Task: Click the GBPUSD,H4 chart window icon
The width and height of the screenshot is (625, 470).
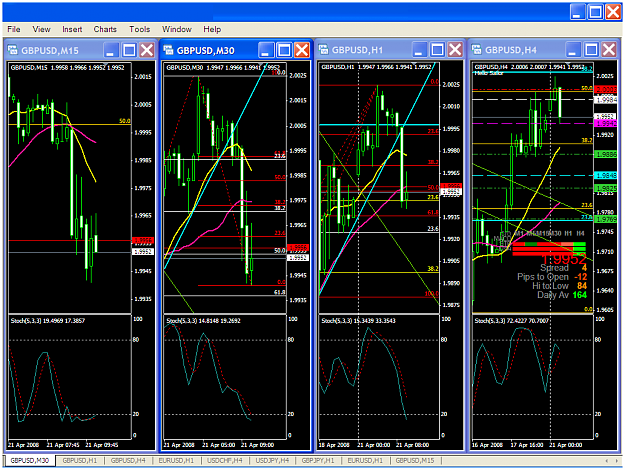Action: pyautogui.click(x=476, y=49)
